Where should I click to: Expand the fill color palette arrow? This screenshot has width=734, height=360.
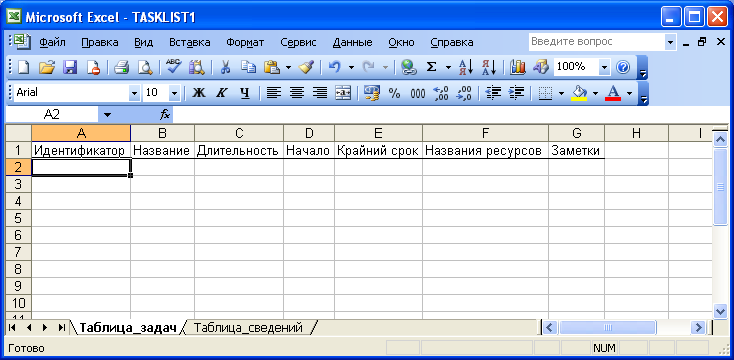pos(595,93)
